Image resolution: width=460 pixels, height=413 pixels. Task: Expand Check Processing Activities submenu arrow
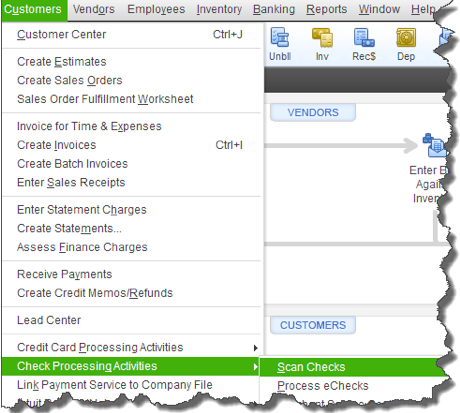pyautogui.click(x=255, y=367)
